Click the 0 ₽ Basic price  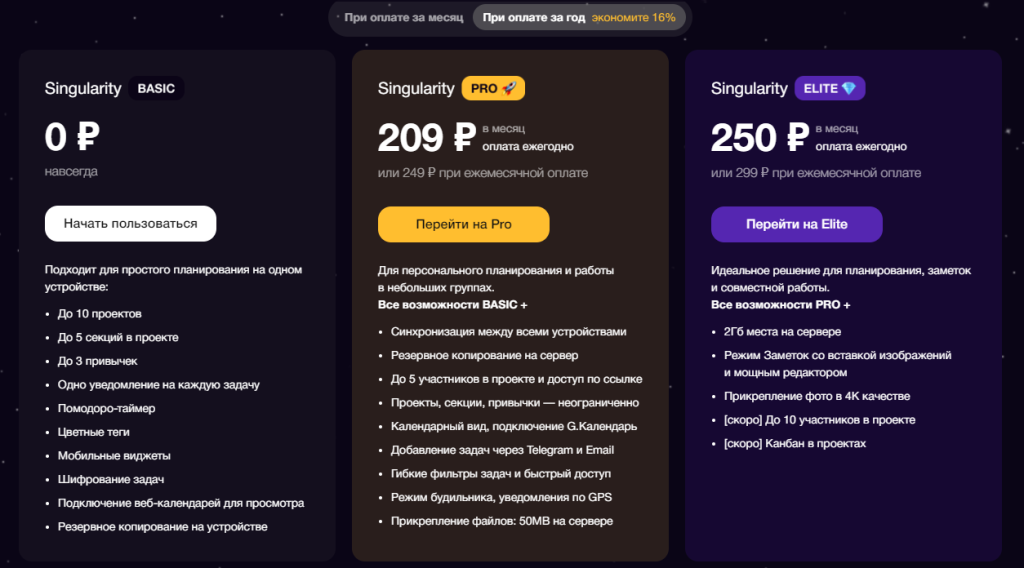point(72,138)
